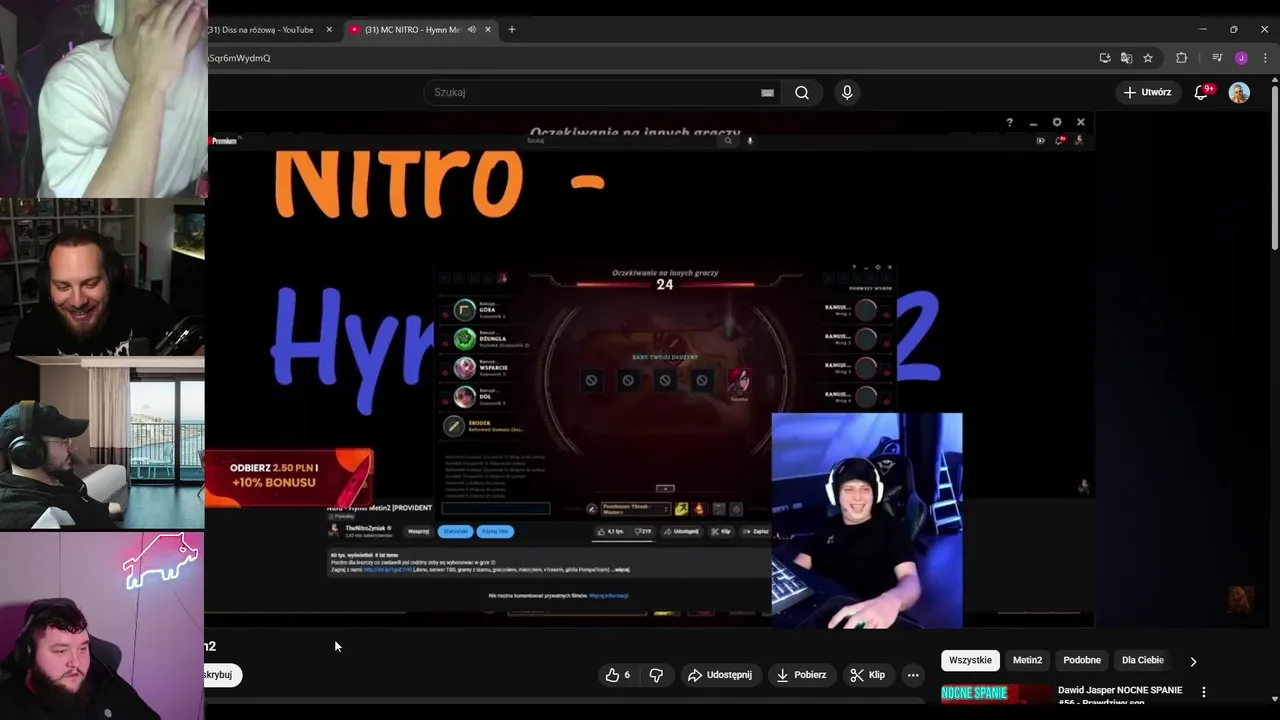Click the 'Utwórz' create button

[x=1147, y=93]
